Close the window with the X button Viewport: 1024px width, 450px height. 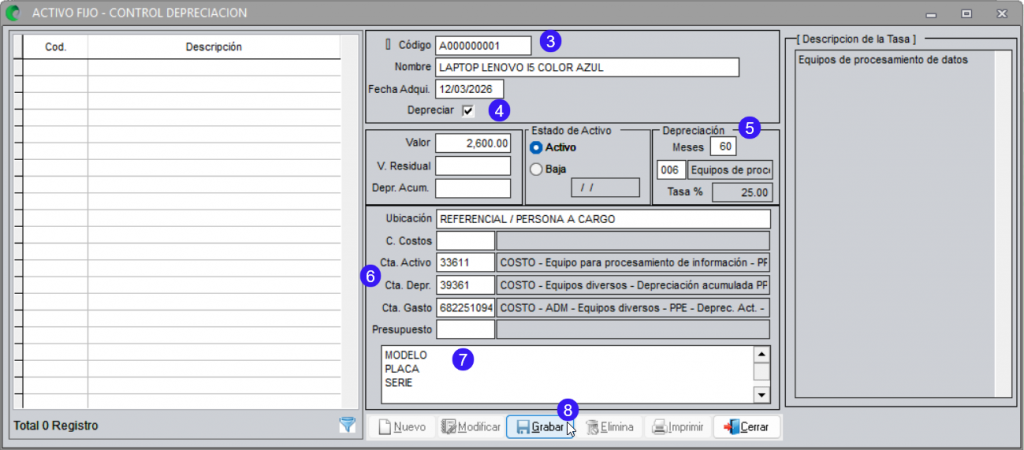(x=1002, y=13)
